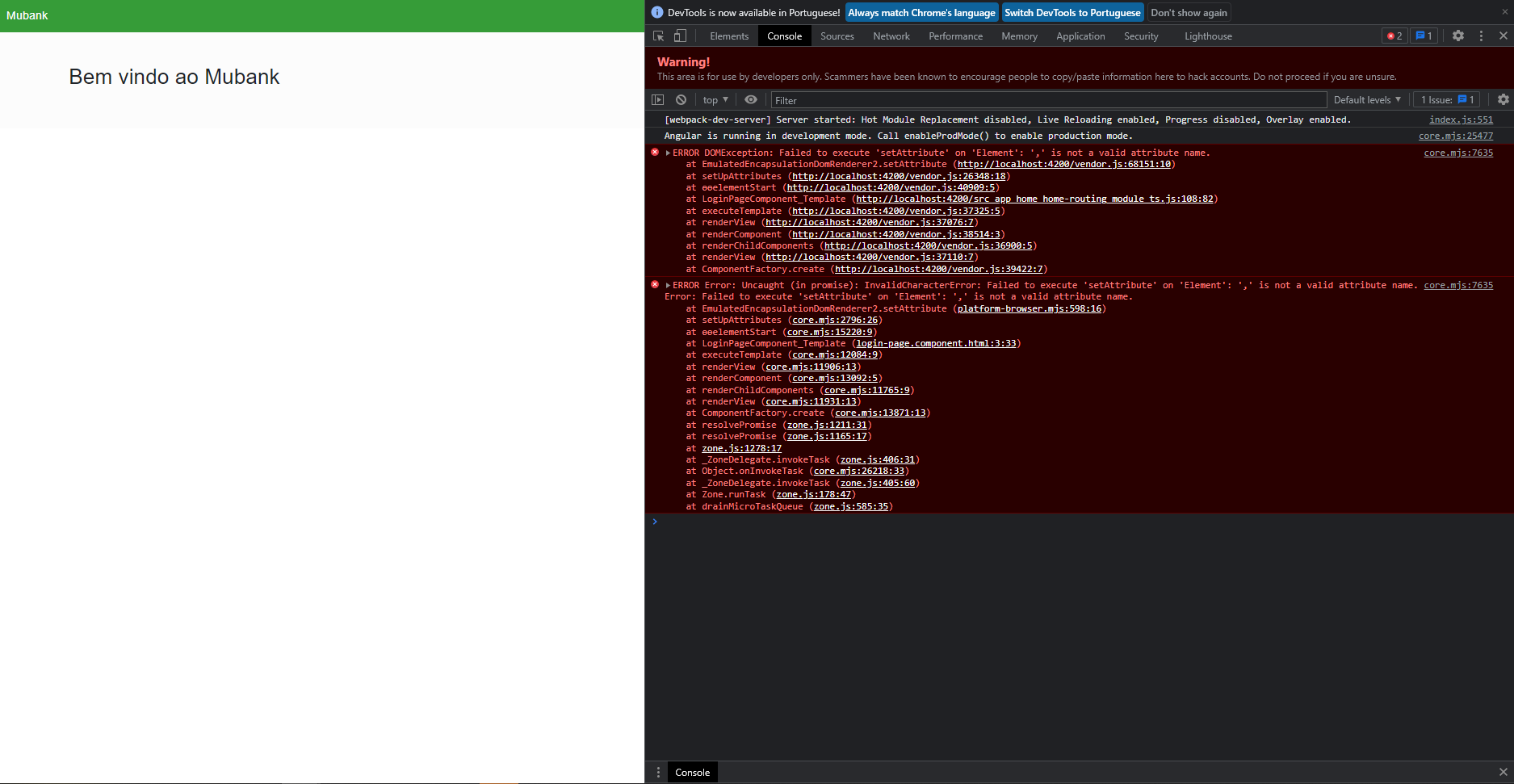Screen dimensions: 1514x784
Task: Open the zone.js:585:35 stack link
Action: [851, 506]
